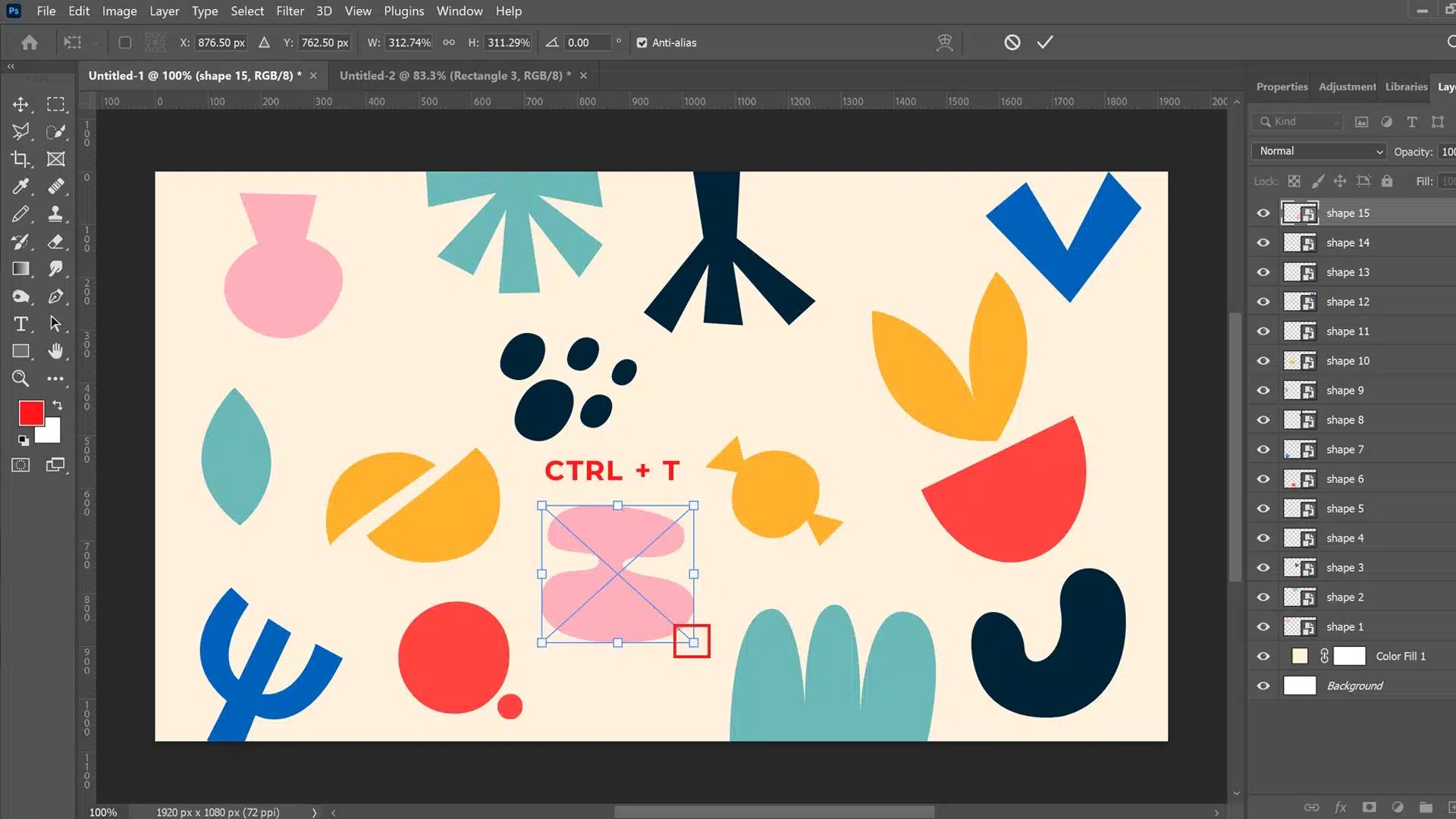The height and width of the screenshot is (819, 1456).
Task: Hide the shape 12 layer
Action: pos(1263,302)
